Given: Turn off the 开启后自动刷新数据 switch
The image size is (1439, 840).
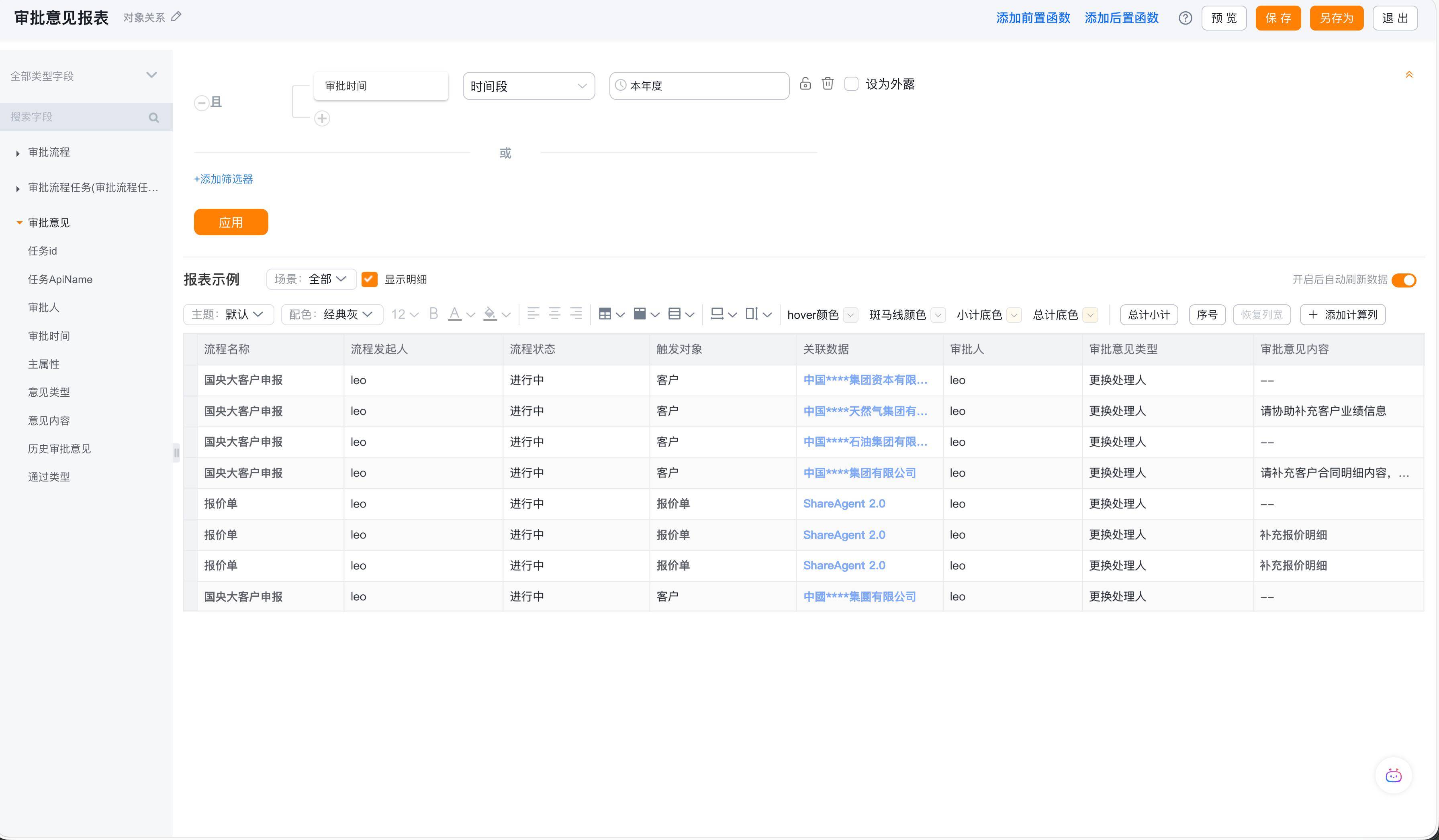Looking at the screenshot, I should pos(1404,279).
